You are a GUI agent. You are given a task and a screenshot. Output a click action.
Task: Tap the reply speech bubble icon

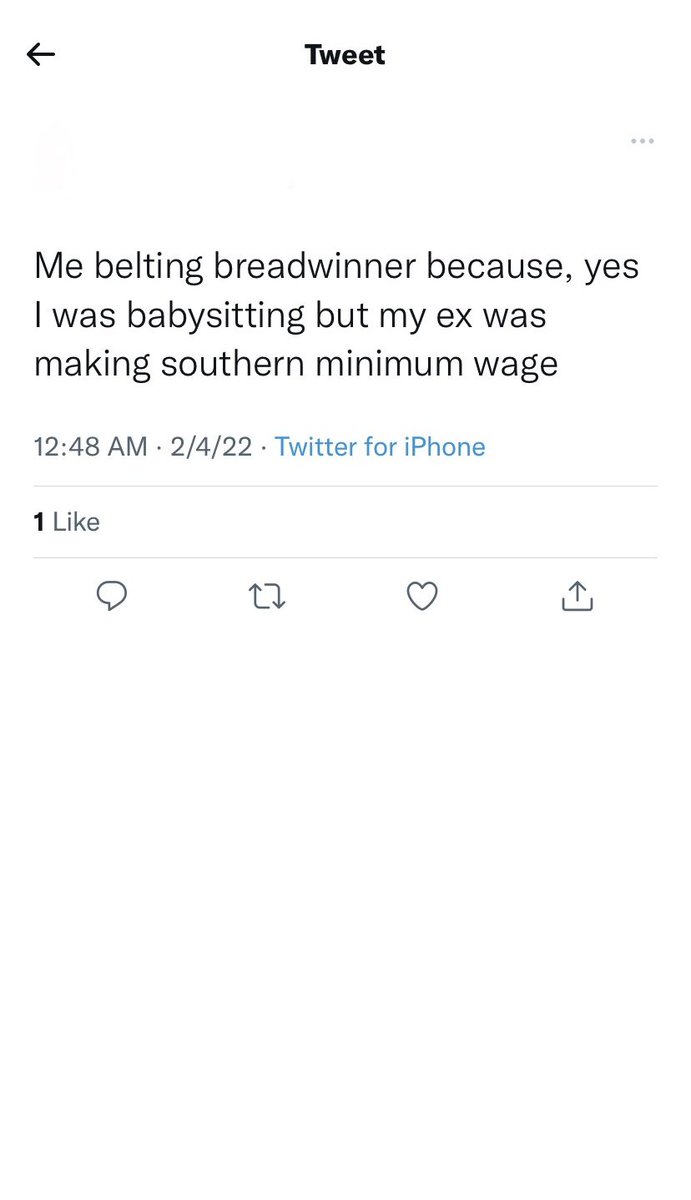coord(111,597)
